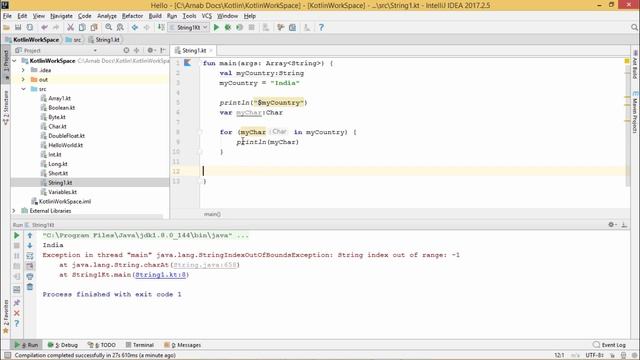Click Down the Stack Trace arrow in Run panel
The height and width of the screenshot is (360, 640).
(x=30, y=246)
